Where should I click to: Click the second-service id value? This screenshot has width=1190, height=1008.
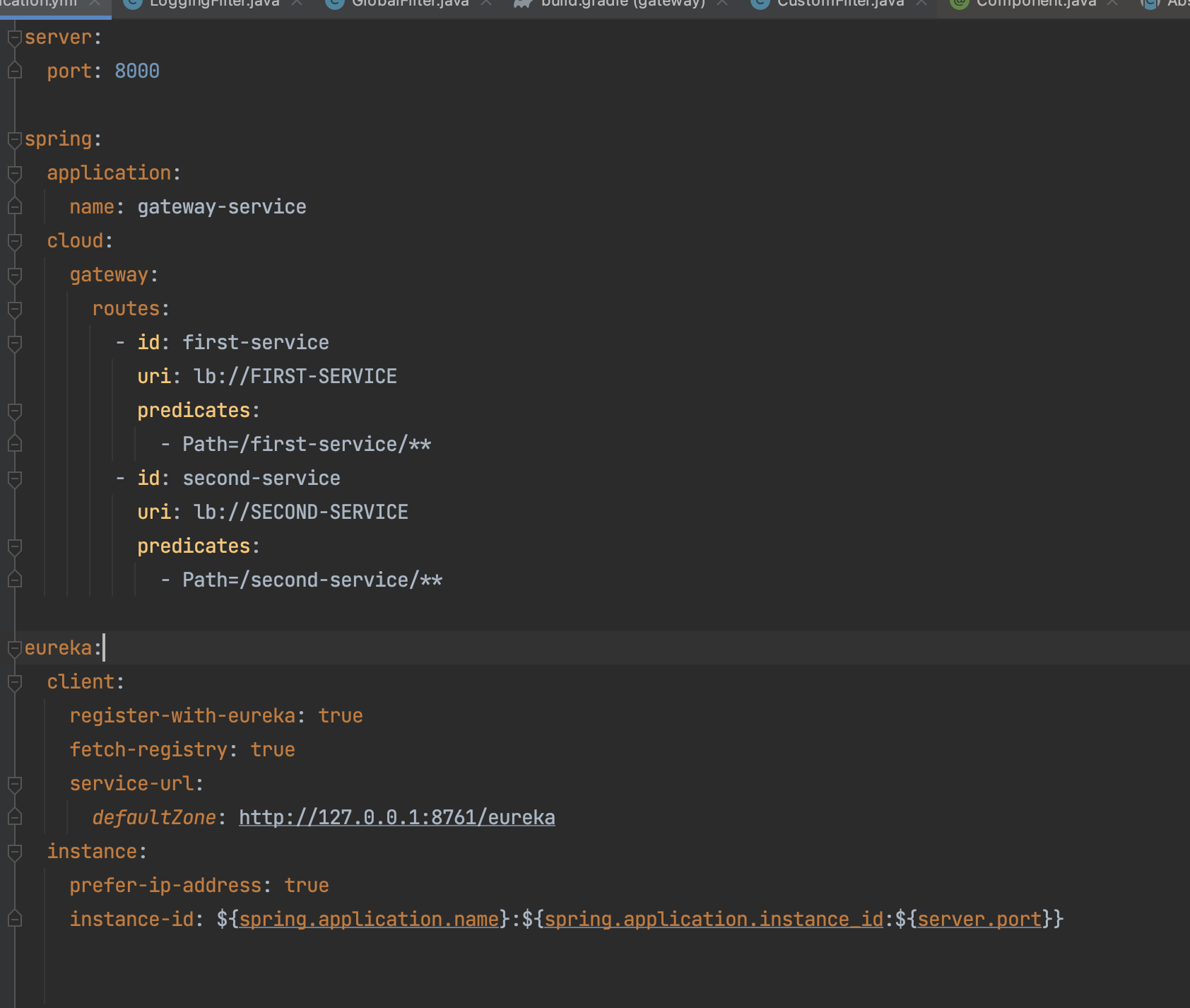pos(261,479)
